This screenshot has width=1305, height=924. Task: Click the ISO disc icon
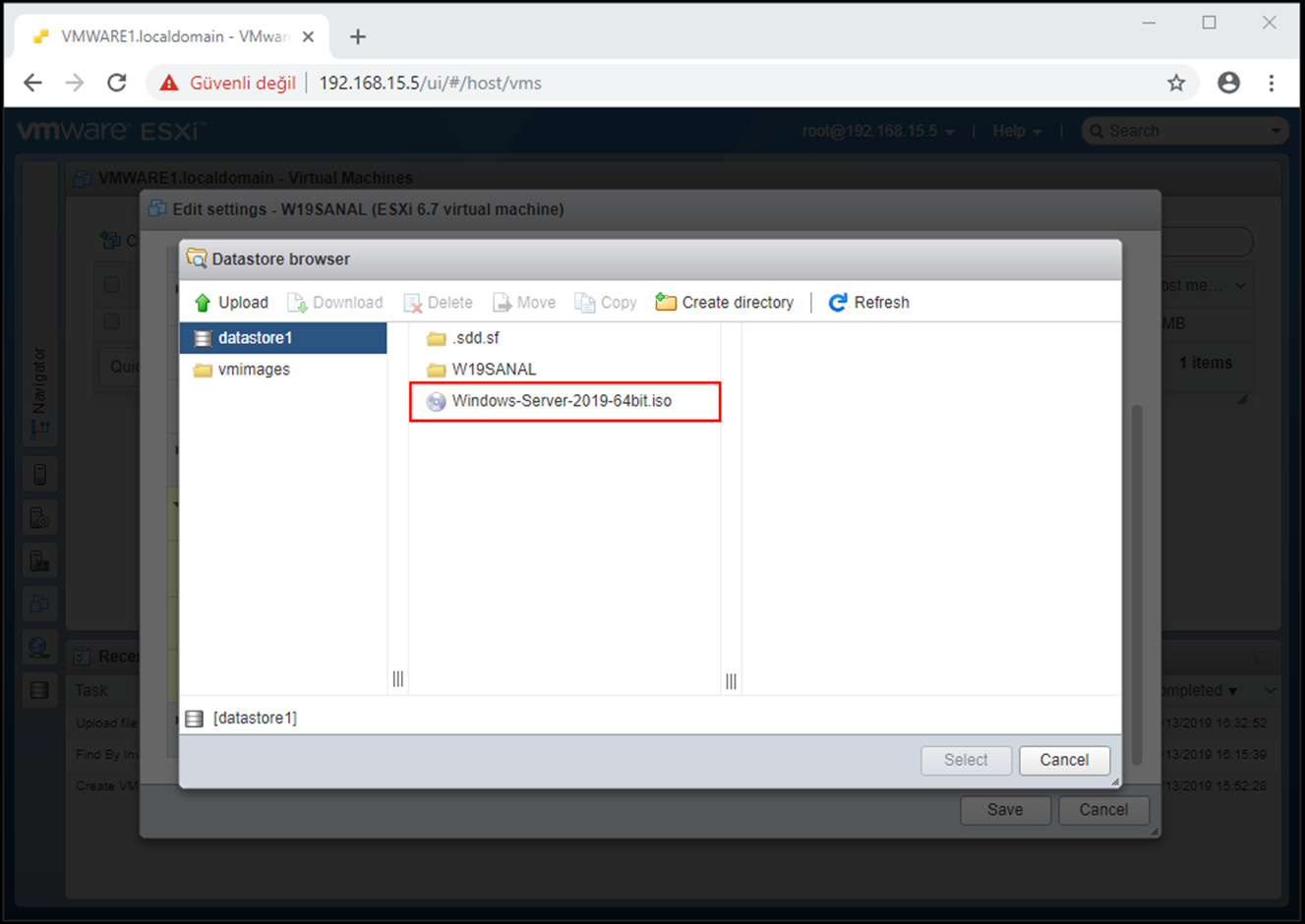point(436,401)
